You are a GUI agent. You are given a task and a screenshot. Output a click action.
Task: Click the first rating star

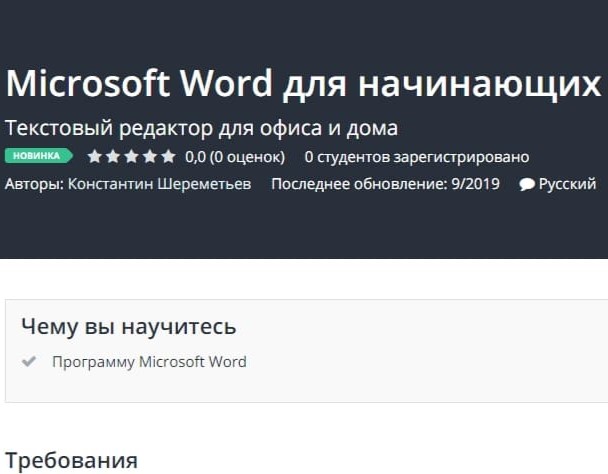[94, 157]
